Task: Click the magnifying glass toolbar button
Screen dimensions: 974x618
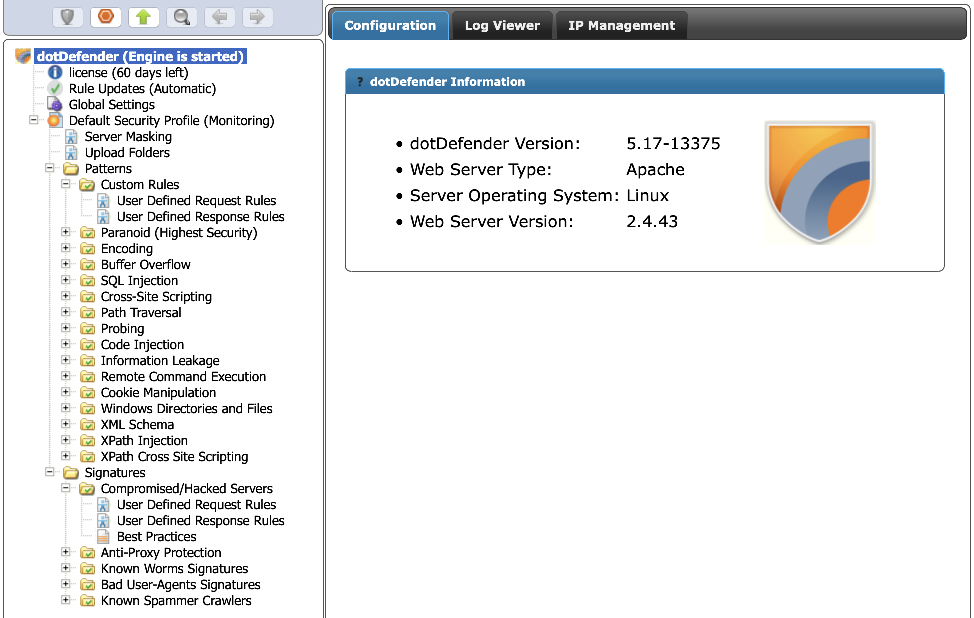Action: click(x=181, y=17)
